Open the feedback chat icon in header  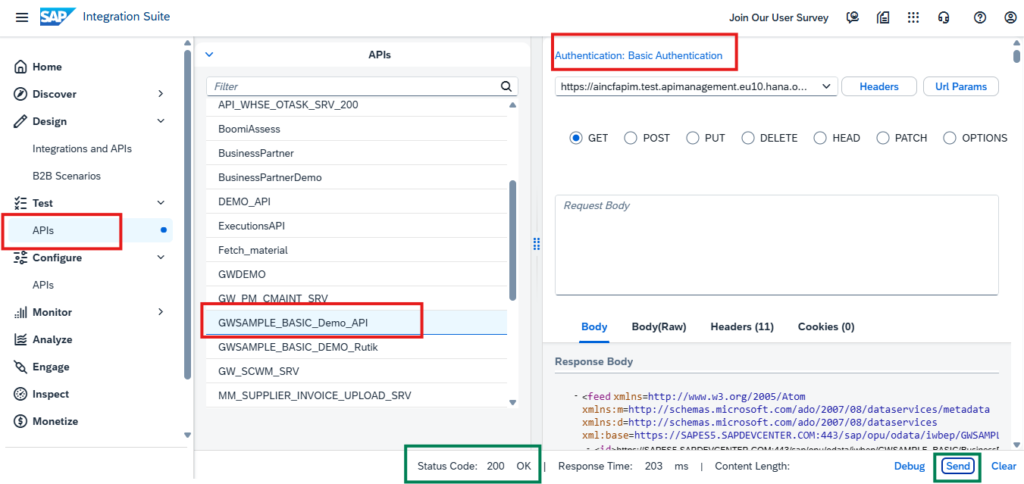[852, 18]
